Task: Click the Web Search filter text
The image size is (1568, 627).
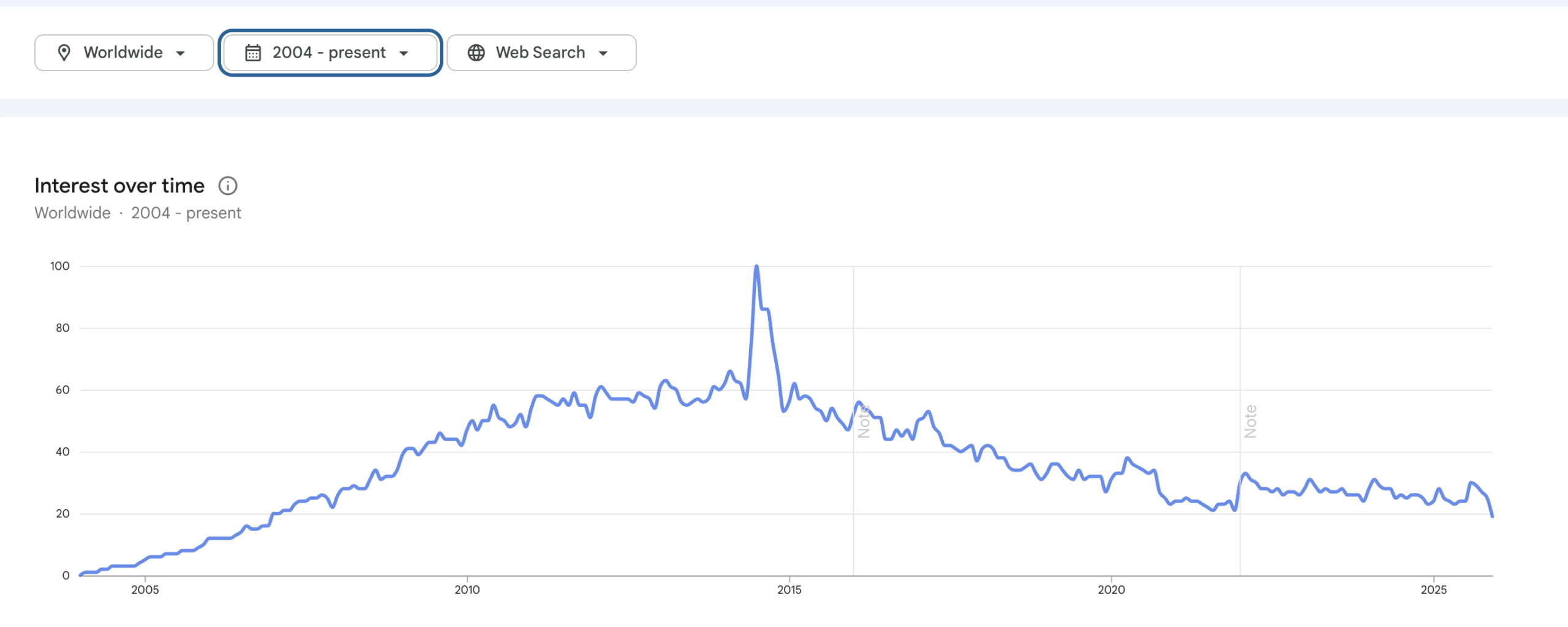Action: 540,53
